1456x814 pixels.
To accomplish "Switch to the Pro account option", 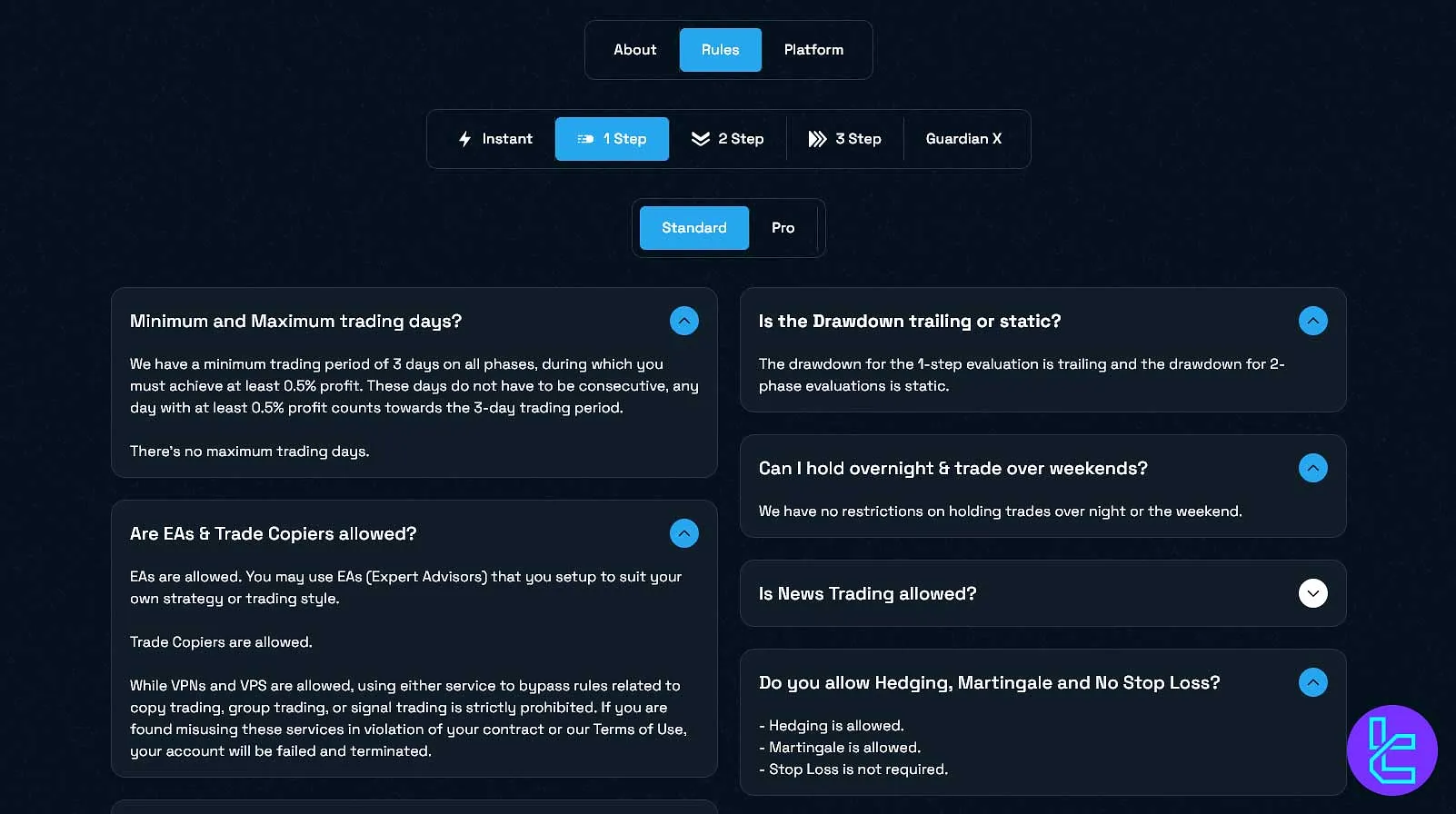I will (783, 228).
